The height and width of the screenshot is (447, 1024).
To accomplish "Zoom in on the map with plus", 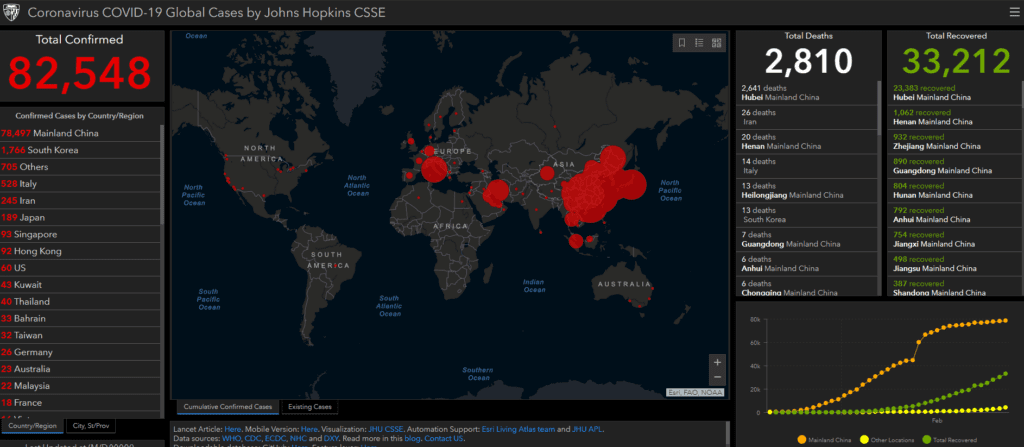I will (717, 362).
